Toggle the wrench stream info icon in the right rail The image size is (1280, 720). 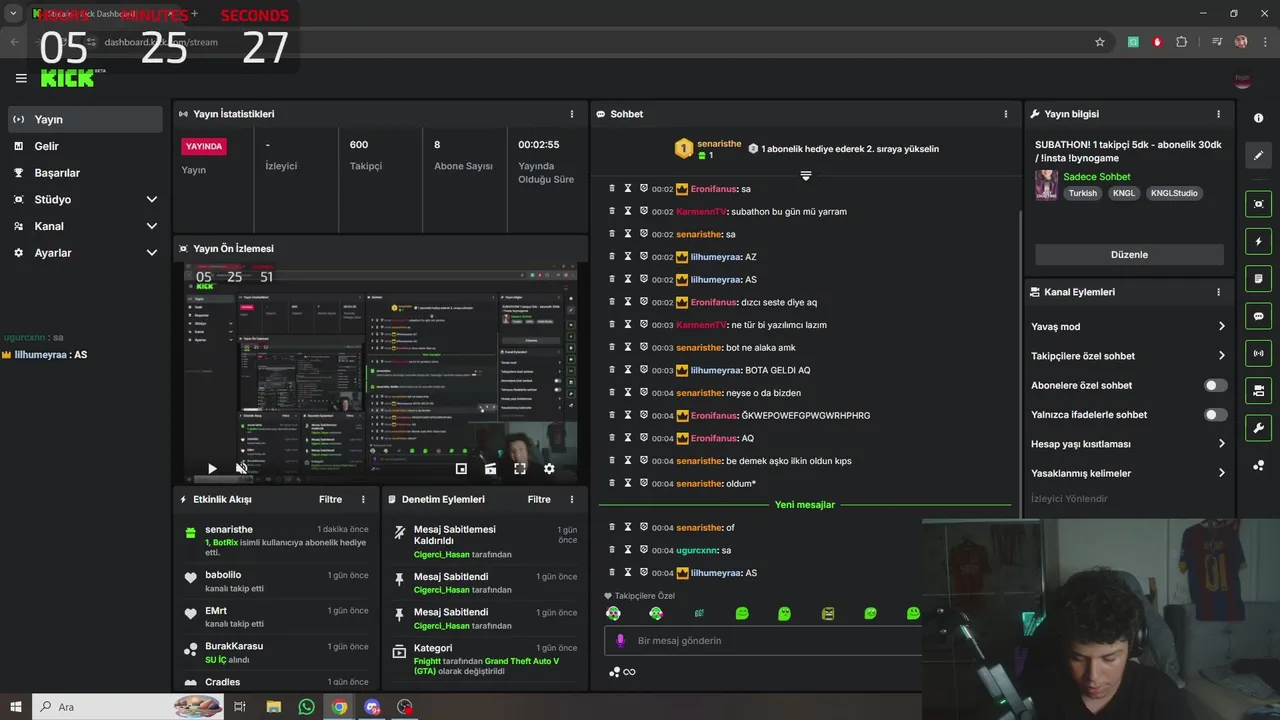pyautogui.click(x=1258, y=428)
